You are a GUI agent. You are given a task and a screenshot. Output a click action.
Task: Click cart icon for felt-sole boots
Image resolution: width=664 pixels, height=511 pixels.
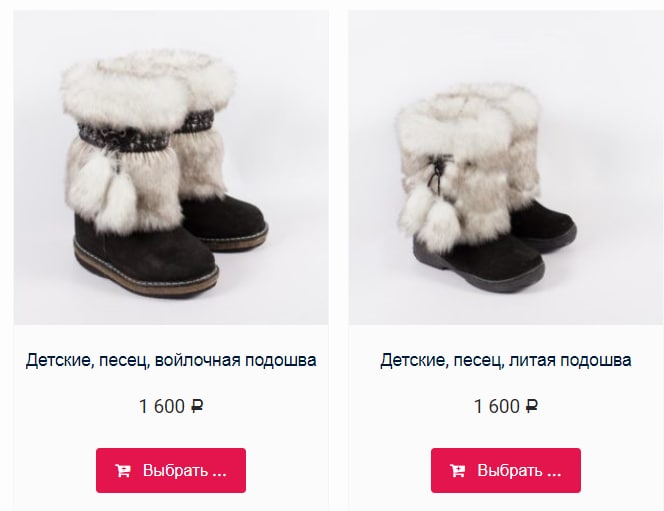[123, 470]
